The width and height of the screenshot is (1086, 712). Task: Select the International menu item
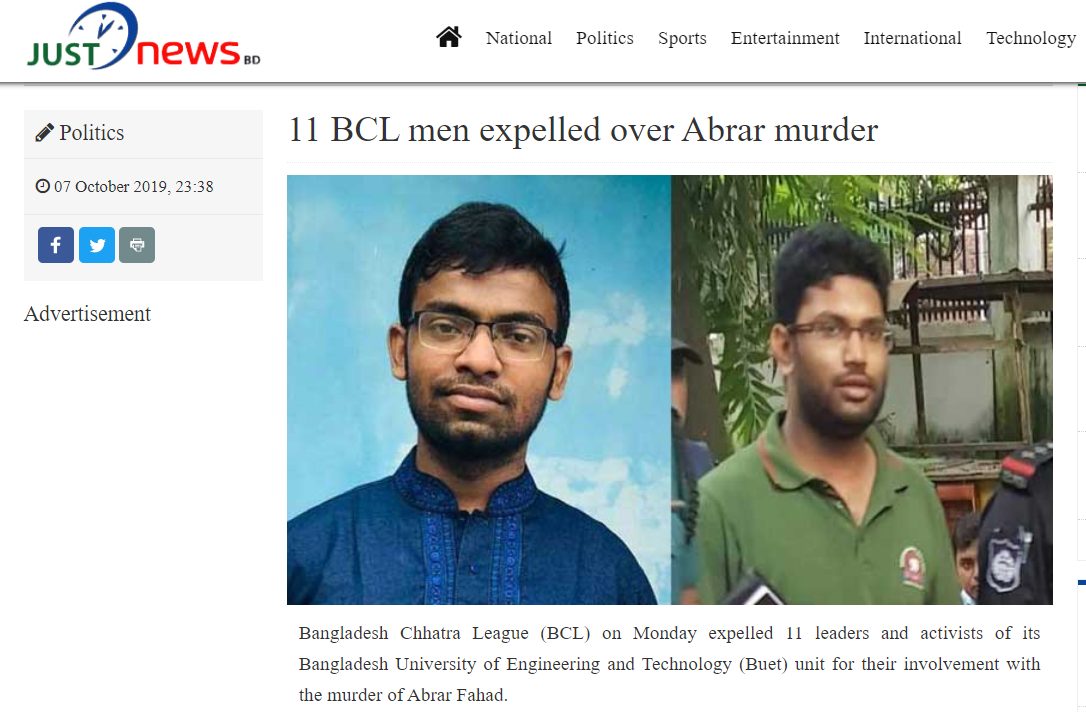912,38
